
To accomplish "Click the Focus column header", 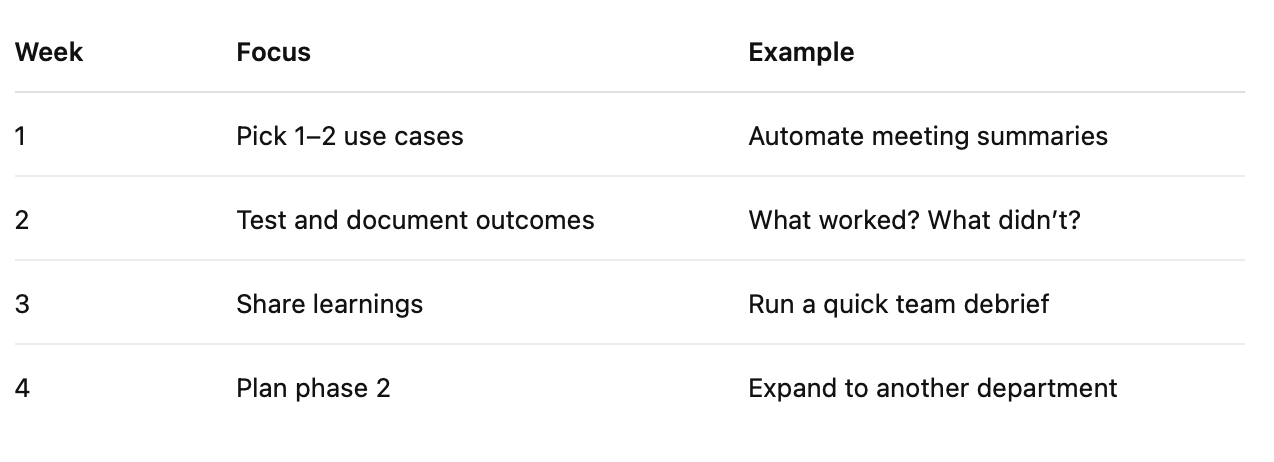I will tap(273, 52).
